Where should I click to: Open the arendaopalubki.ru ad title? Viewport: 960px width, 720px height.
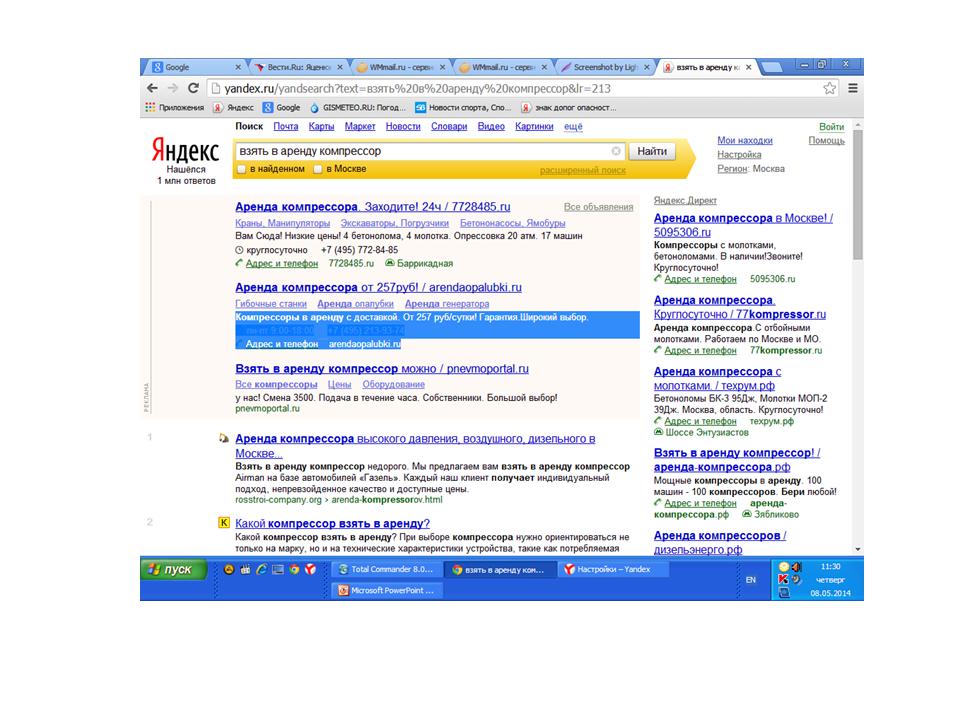378,287
